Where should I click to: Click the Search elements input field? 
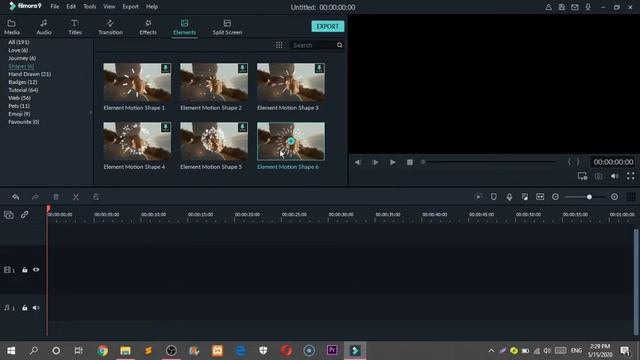pyautogui.click(x=313, y=45)
